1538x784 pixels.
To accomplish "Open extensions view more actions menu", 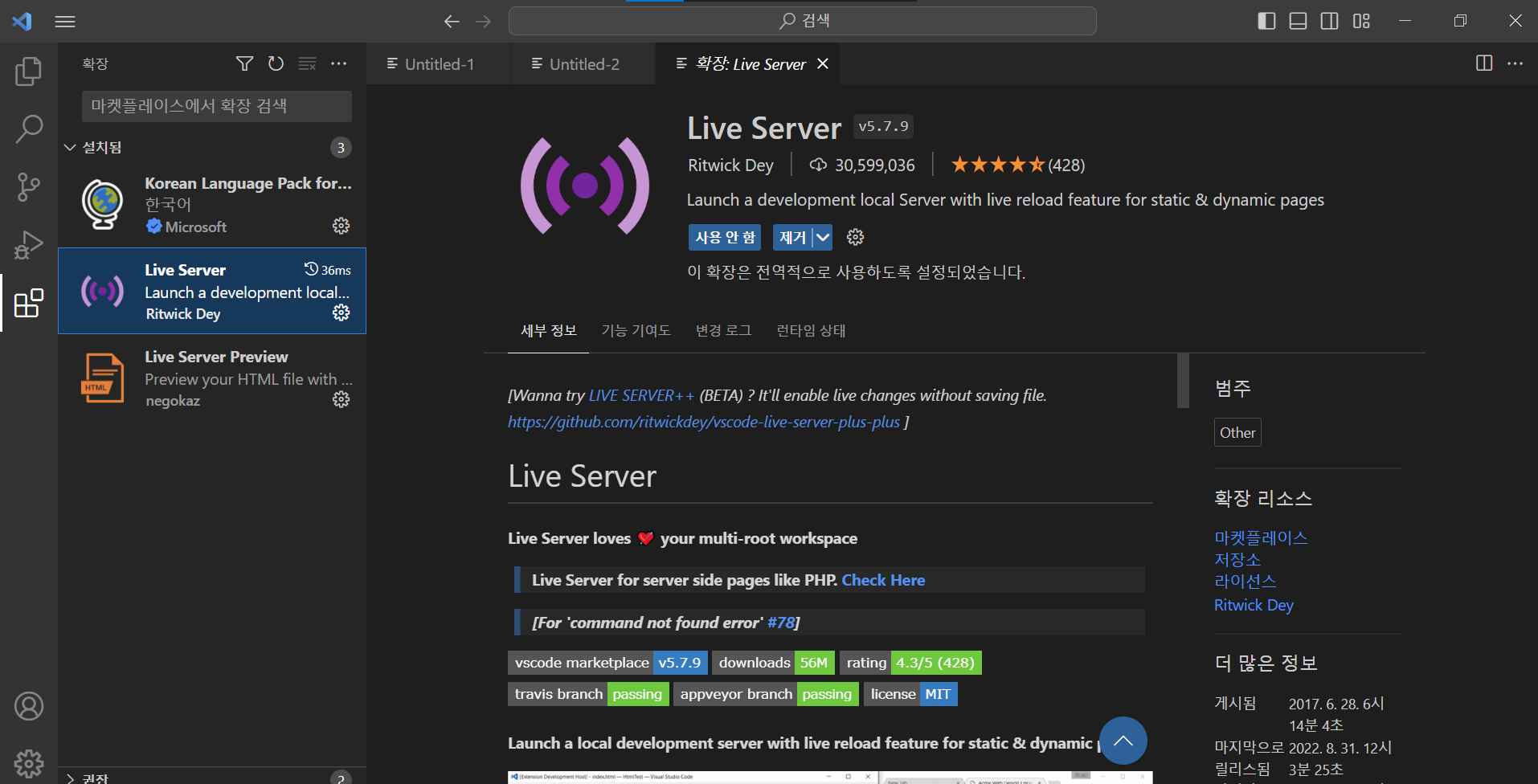I will (x=339, y=63).
